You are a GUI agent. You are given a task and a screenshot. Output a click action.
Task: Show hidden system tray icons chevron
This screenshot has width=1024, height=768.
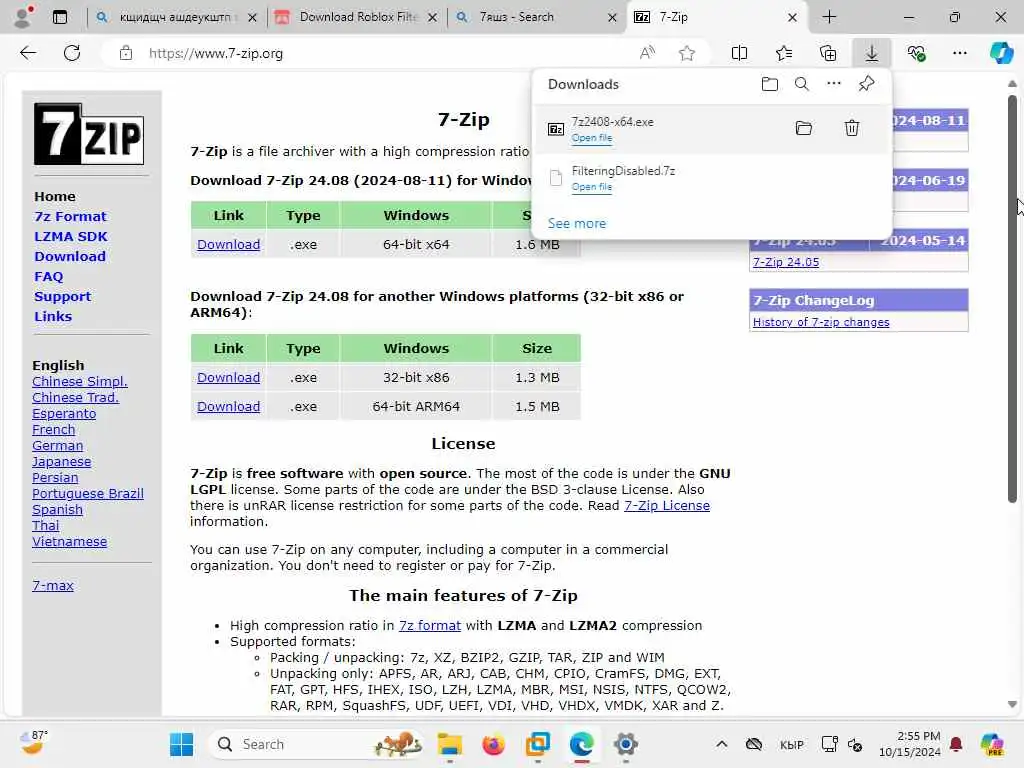(x=722, y=744)
